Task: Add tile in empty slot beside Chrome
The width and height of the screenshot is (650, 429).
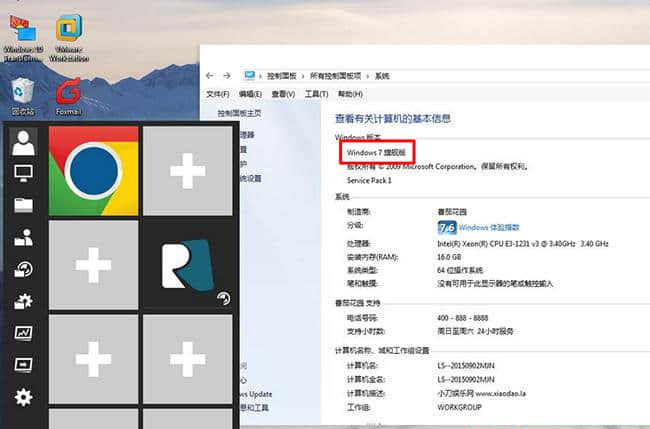Action: [x=187, y=171]
